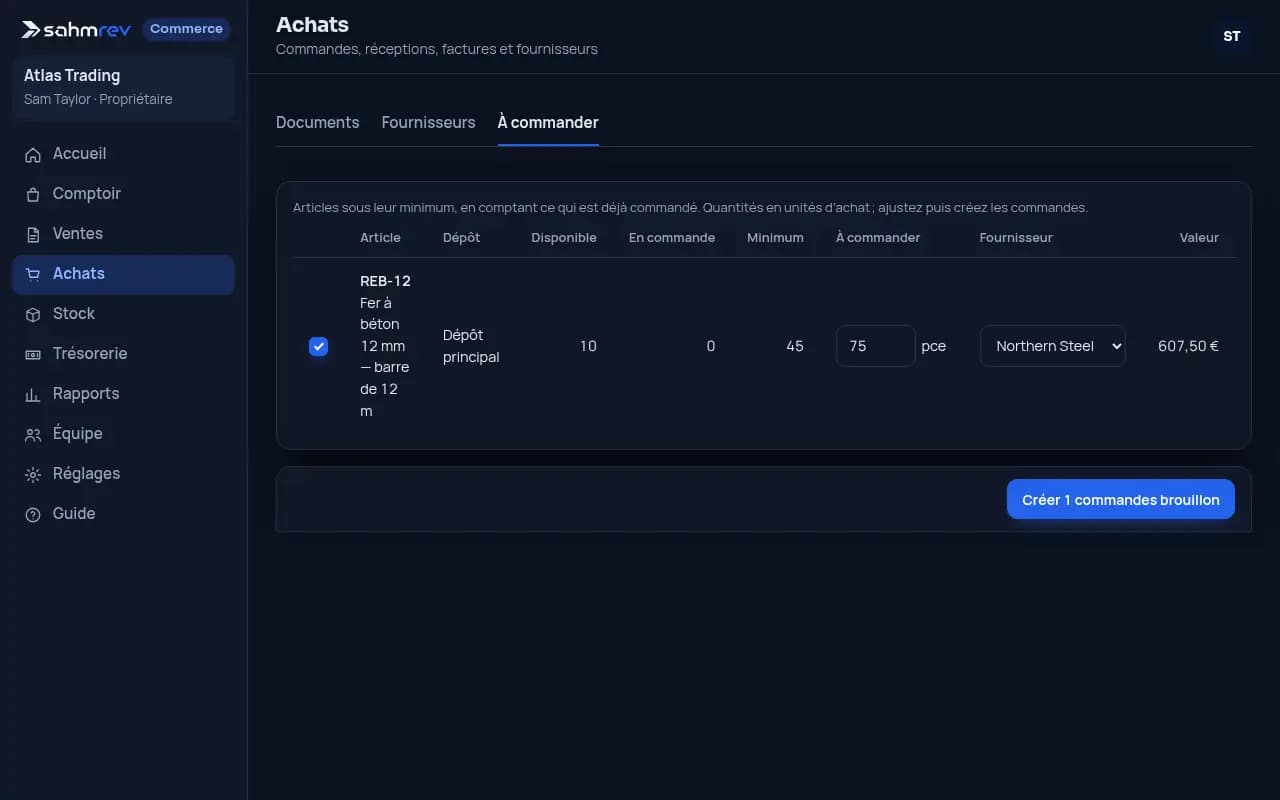The image size is (1280, 800).
Task: Click the Accueil home icon
Action: [x=33, y=154]
